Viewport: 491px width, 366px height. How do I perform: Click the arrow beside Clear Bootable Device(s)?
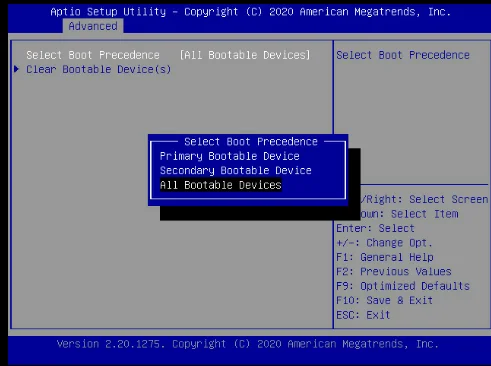(16, 69)
